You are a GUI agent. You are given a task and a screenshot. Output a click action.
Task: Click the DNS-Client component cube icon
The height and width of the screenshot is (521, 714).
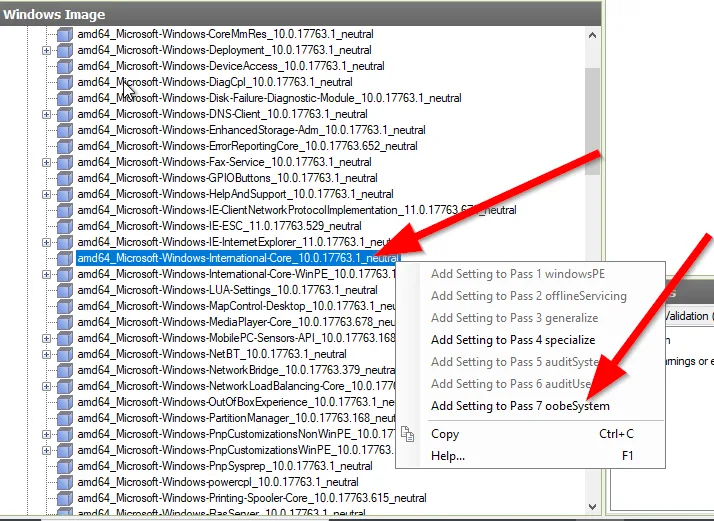(x=65, y=114)
